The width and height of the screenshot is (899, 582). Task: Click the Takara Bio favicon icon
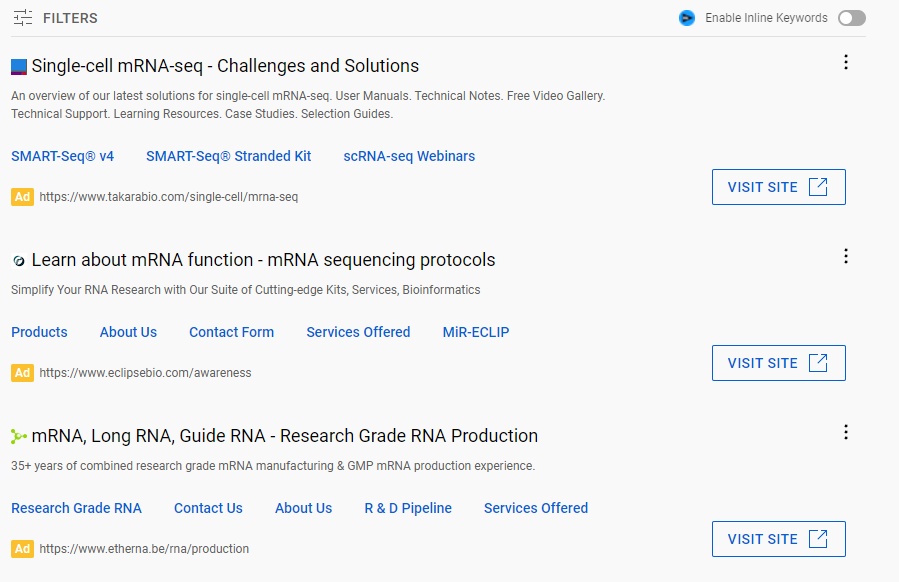(x=19, y=67)
